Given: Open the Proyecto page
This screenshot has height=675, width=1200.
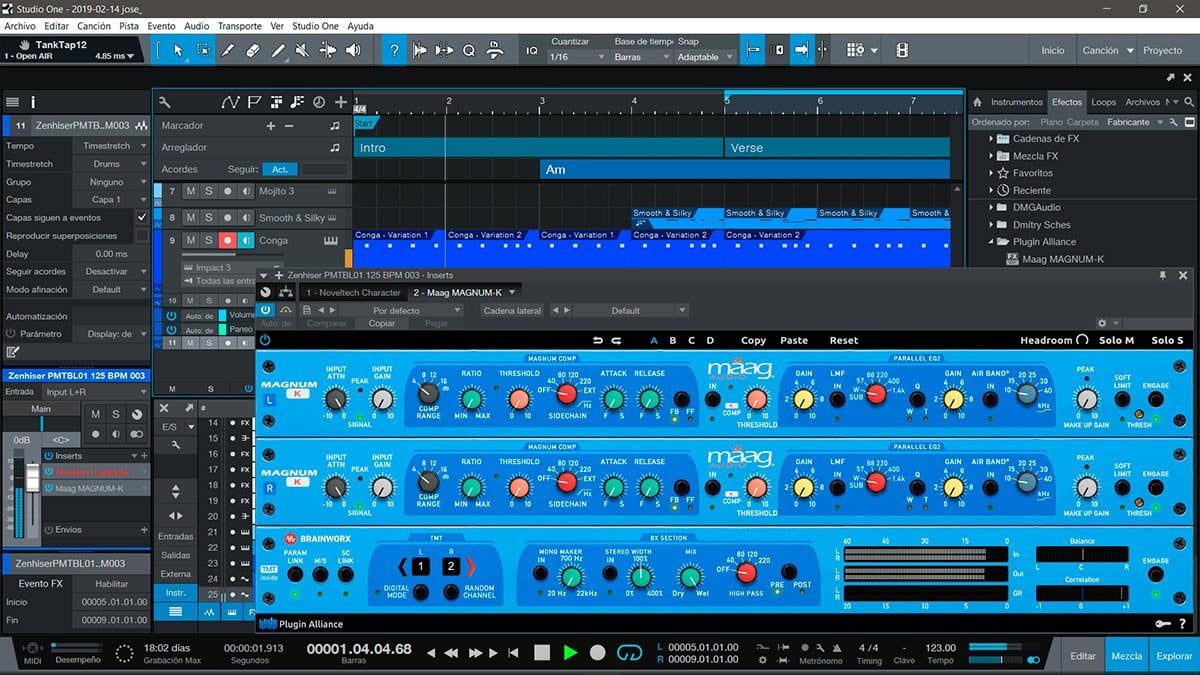Looking at the screenshot, I should pos(1162,50).
